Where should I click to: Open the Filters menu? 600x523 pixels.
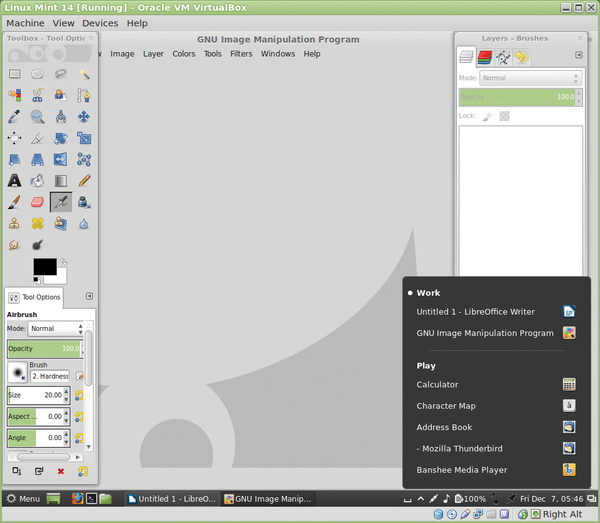pyautogui.click(x=241, y=53)
